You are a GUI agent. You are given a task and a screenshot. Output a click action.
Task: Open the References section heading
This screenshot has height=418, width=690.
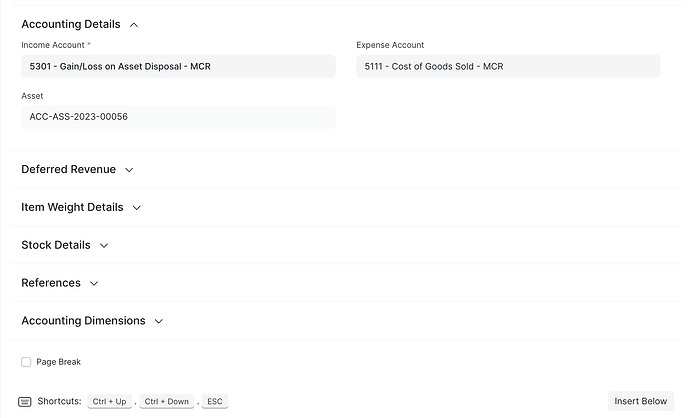pos(51,284)
